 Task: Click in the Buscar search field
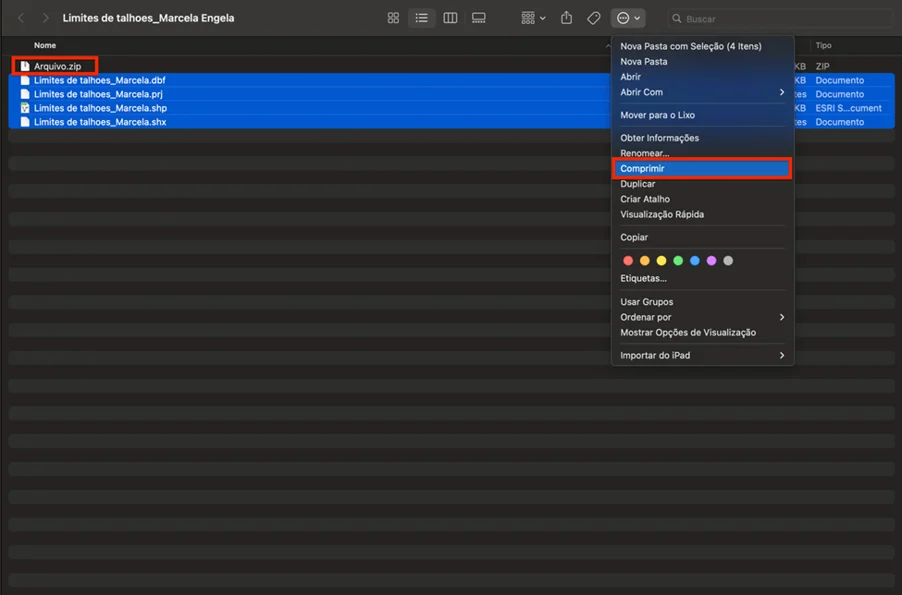click(780, 19)
